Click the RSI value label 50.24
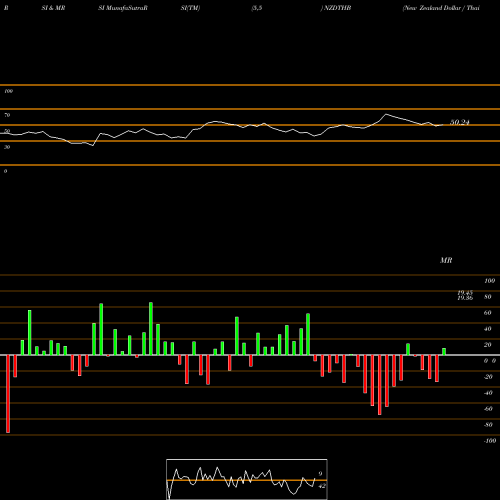This screenshot has width=500, height=500. 460,122
